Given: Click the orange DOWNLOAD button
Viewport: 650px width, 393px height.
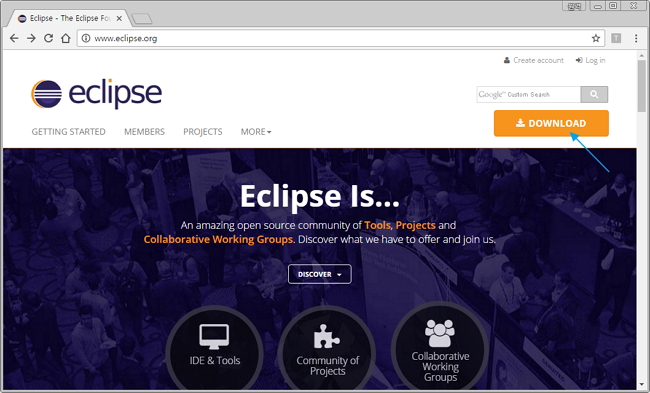Looking at the screenshot, I should [551, 123].
